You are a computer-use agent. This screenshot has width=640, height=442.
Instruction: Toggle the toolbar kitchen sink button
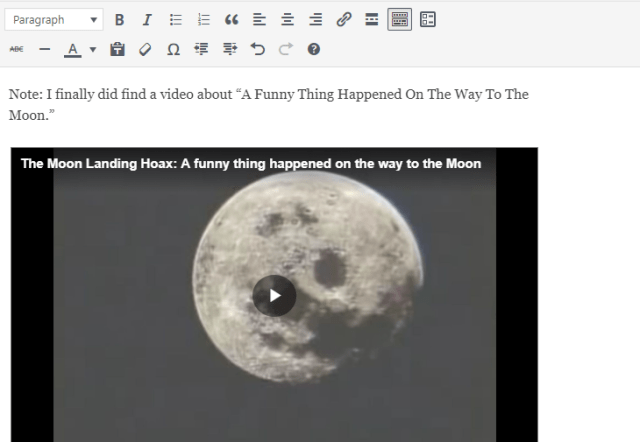click(x=400, y=20)
